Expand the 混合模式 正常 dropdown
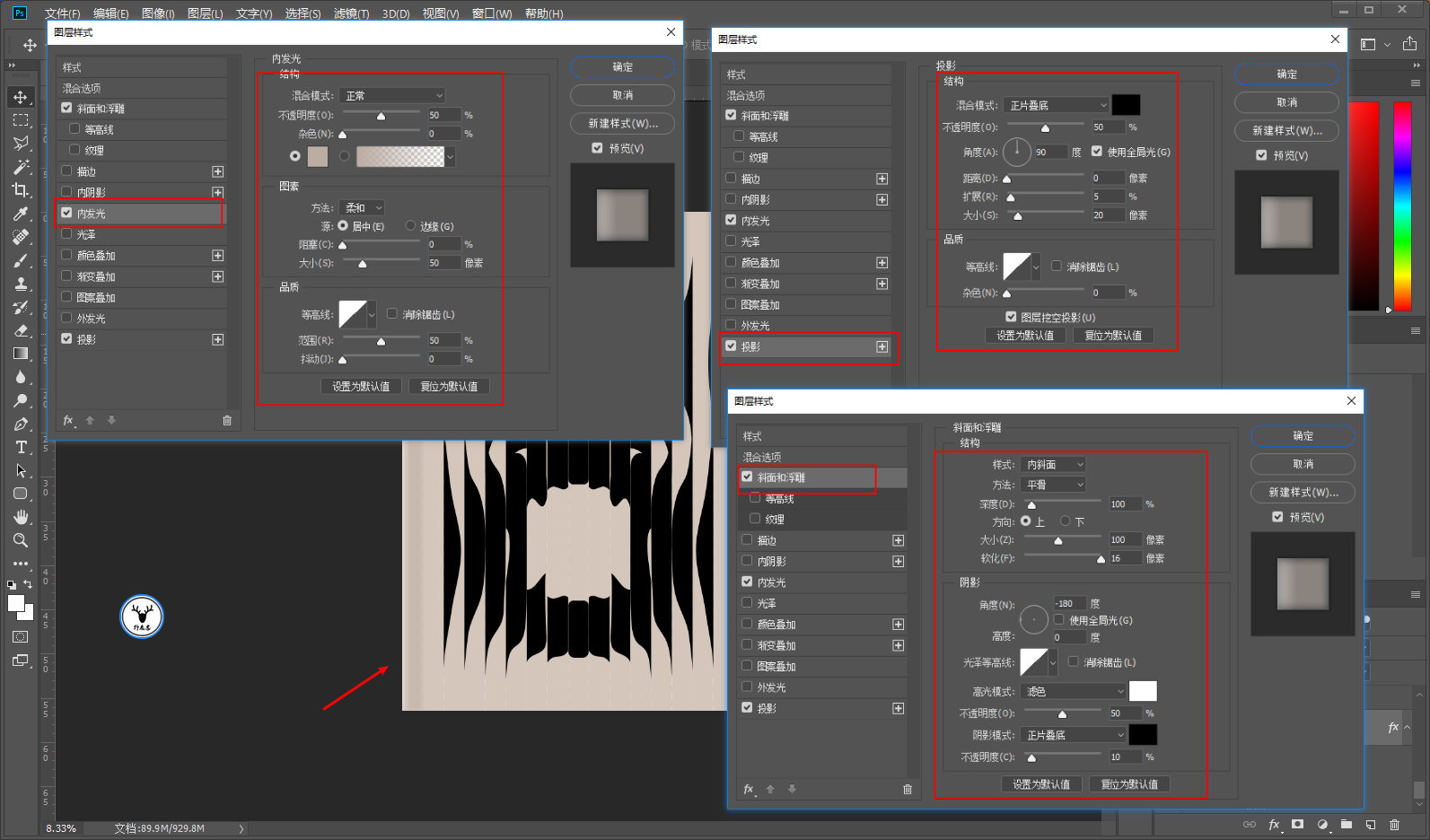The height and width of the screenshot is (840, 1430). 393,95
